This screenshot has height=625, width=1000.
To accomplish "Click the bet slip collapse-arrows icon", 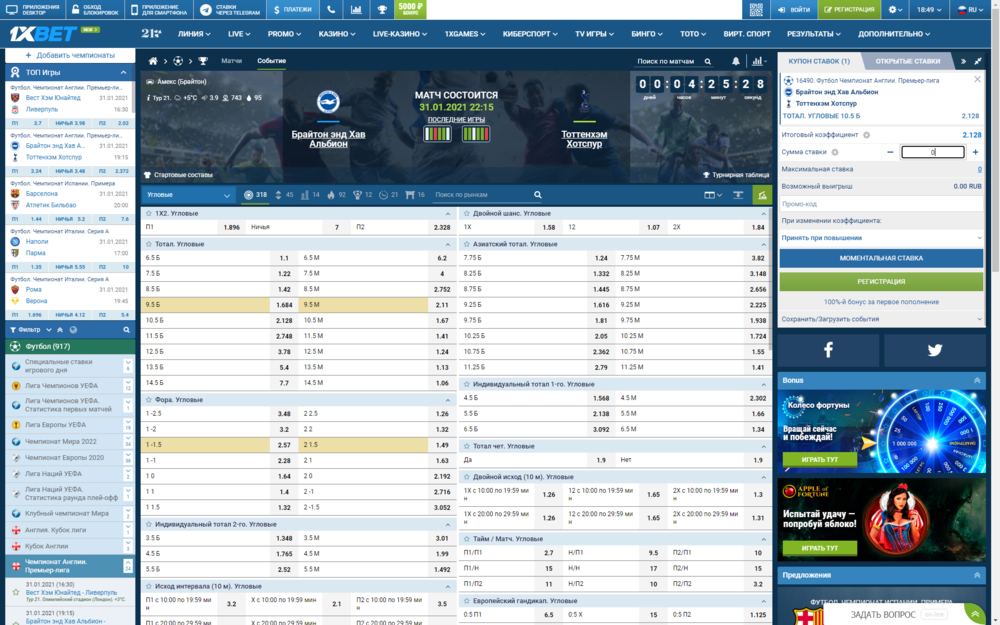I will coord(978,61).
